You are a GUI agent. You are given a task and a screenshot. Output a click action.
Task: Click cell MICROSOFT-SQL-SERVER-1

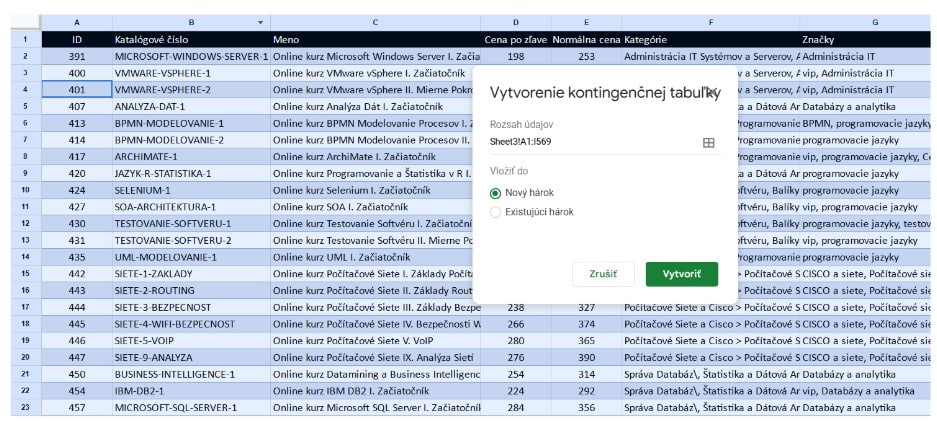[191, 408]
